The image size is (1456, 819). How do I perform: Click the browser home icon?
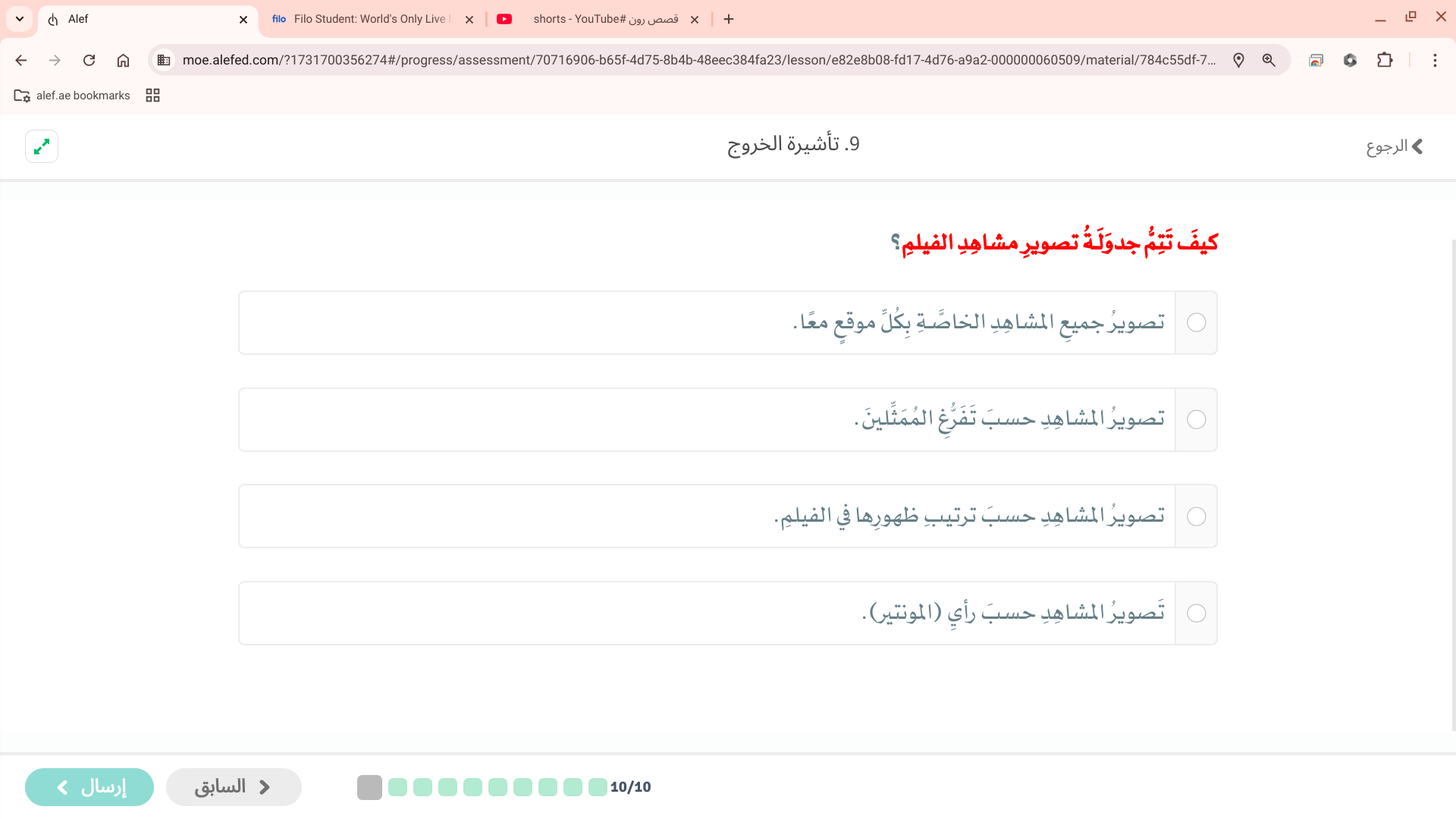point(123,60)
